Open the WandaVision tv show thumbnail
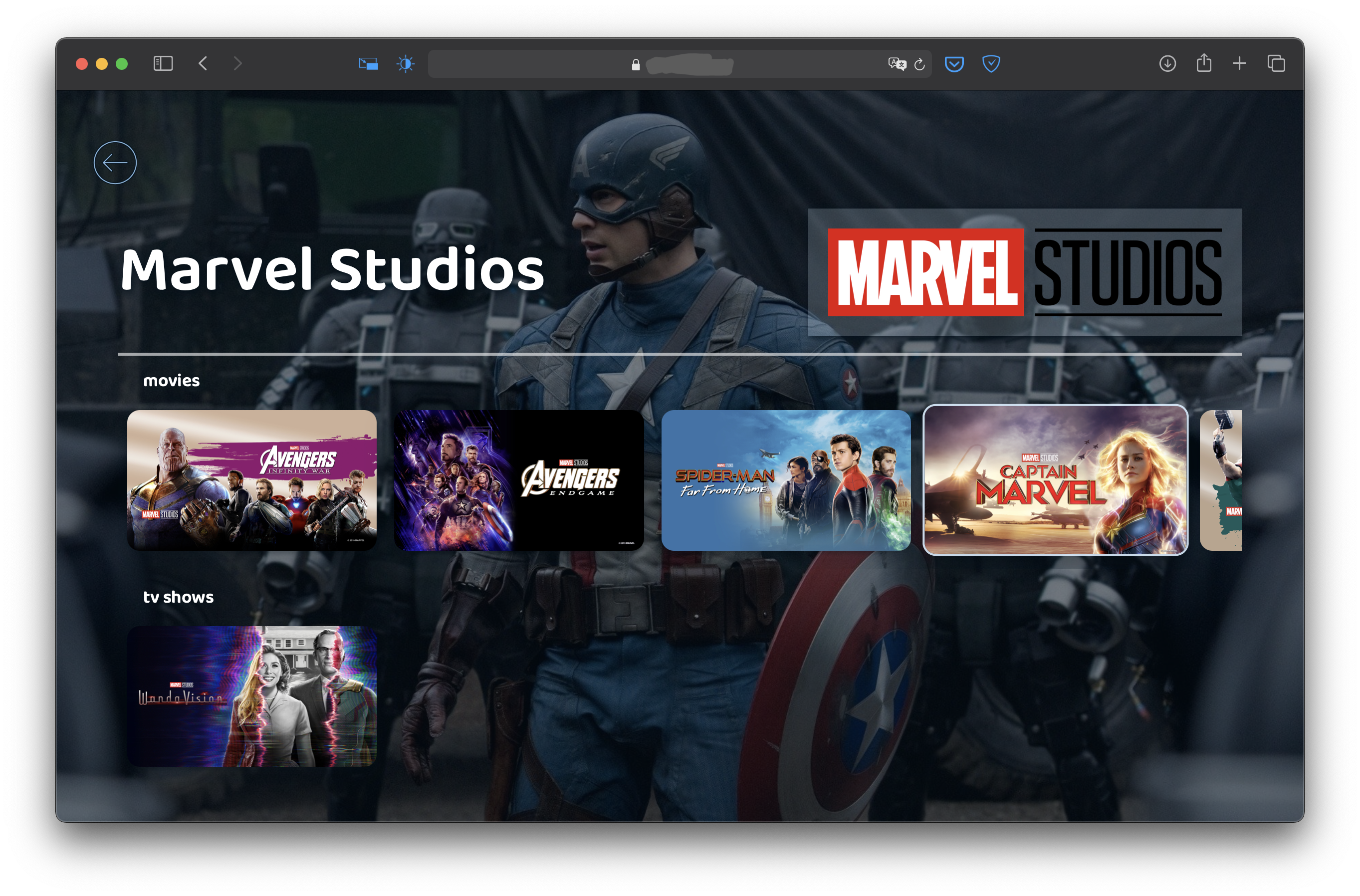The width and height of the screenshot is (1360, 896). (x=251, y=696)
